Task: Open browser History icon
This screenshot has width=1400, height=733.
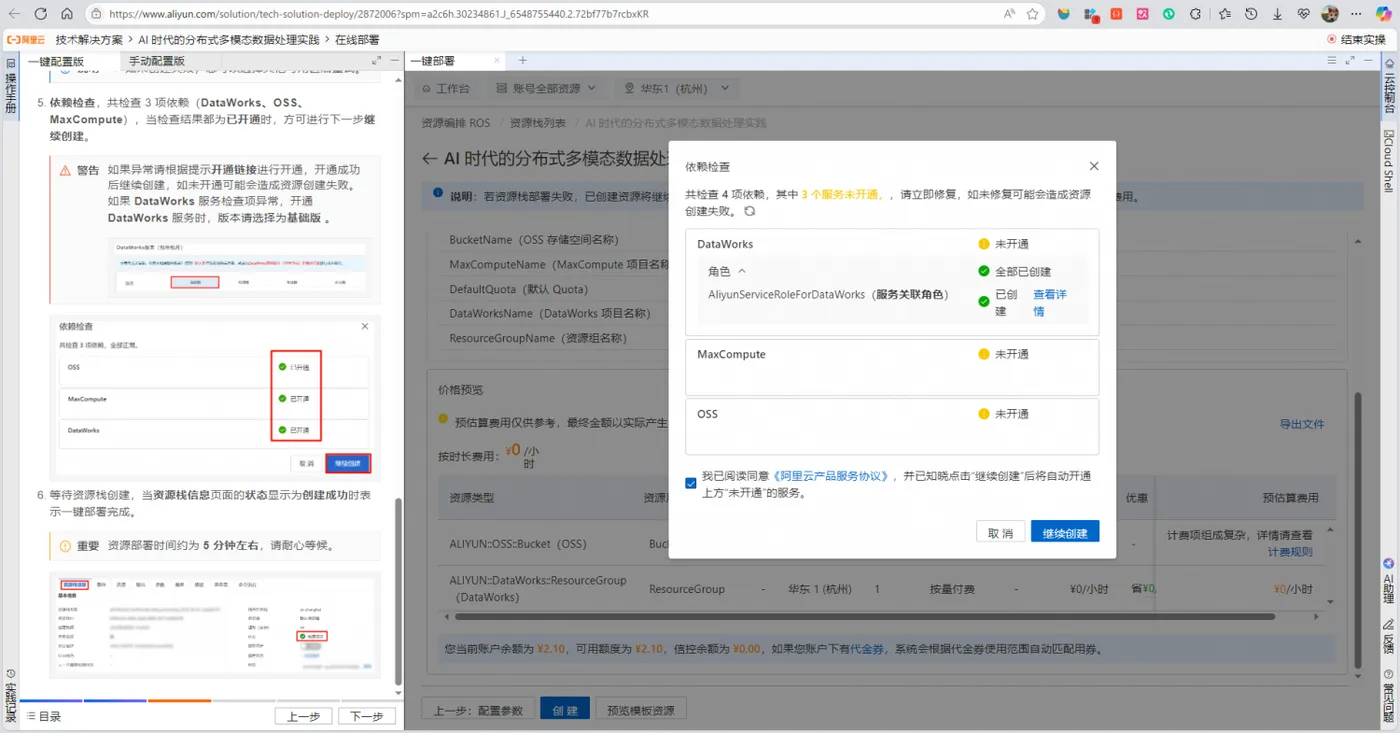Action: tap(1251, 14)
